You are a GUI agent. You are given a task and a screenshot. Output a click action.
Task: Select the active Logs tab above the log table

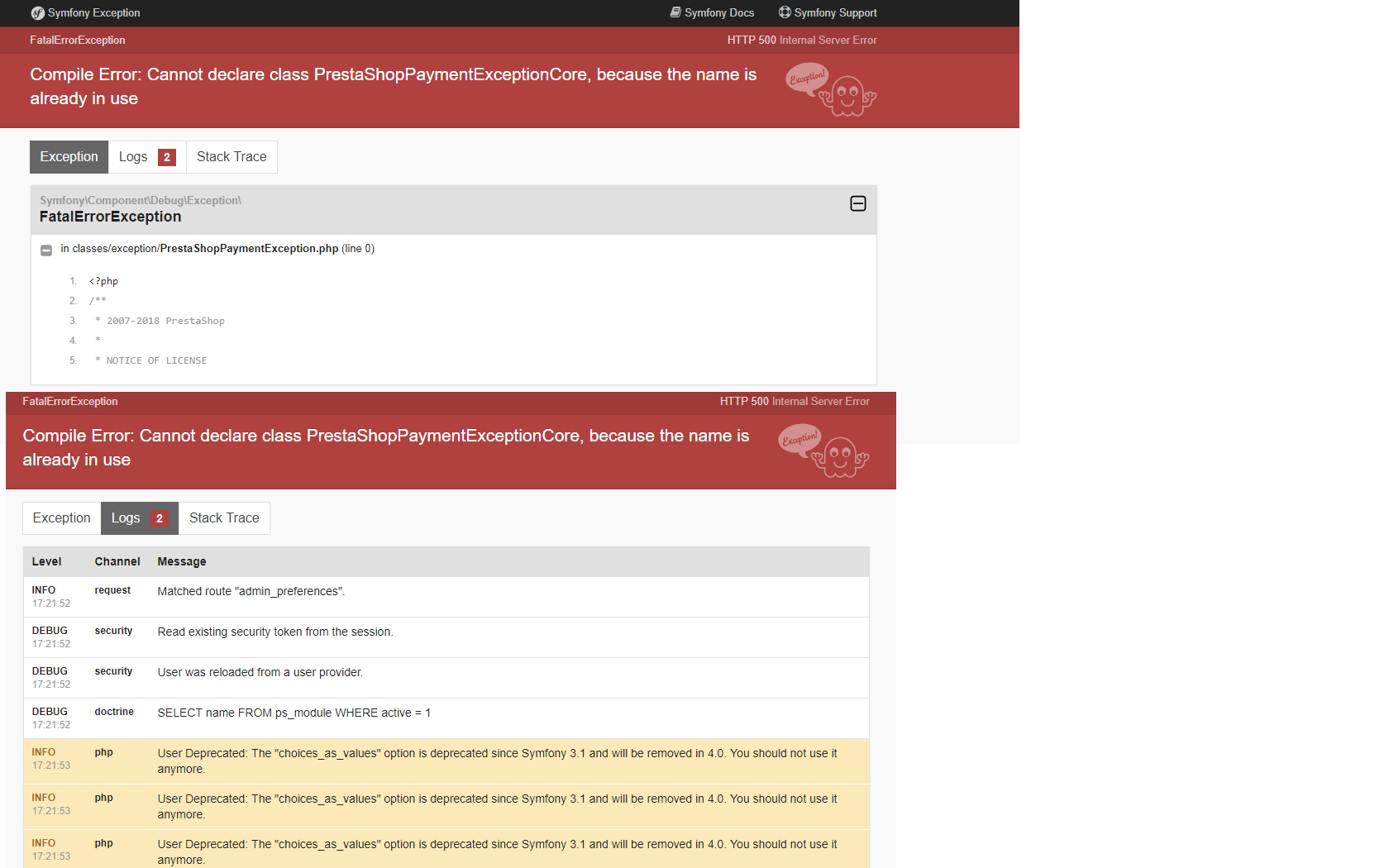pyautogui.click(x=140, y=518)
